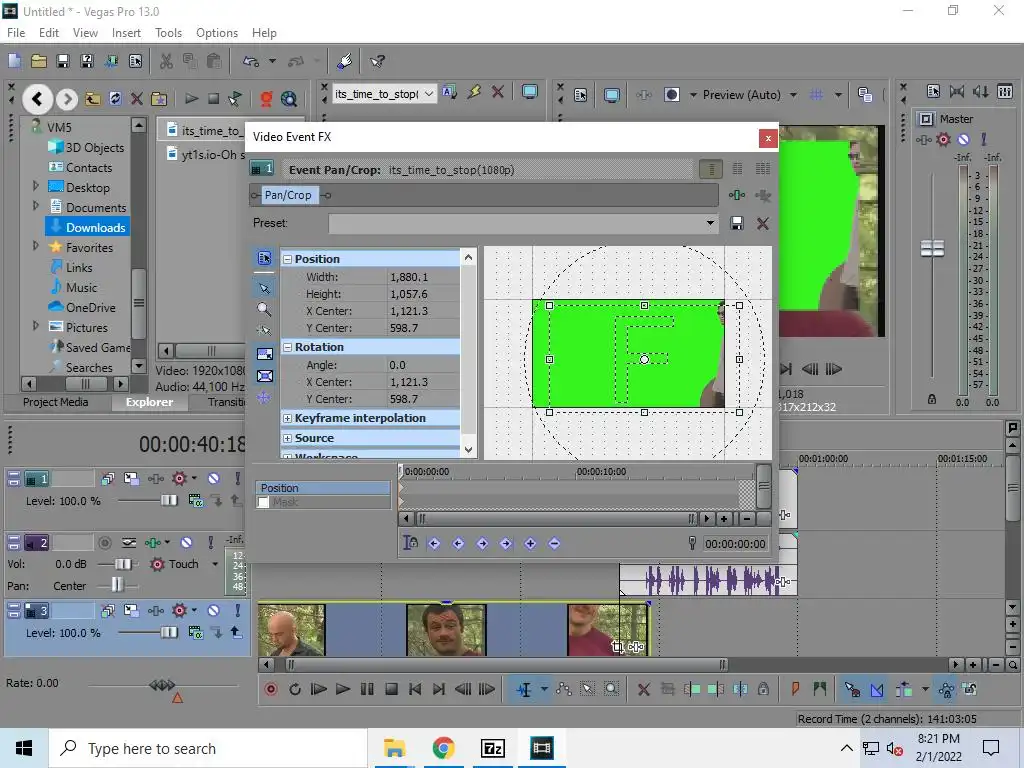Open the Insert menu
Screen dimensions: 1024x768
pyautogui.click(x=126, y=33)
